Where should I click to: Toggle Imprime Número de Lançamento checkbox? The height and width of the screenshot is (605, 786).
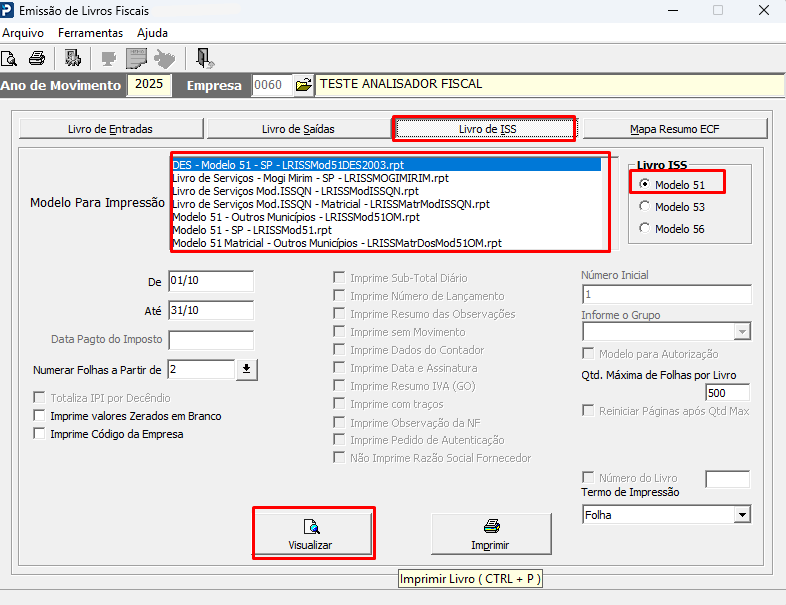click(x=339, y=295)
